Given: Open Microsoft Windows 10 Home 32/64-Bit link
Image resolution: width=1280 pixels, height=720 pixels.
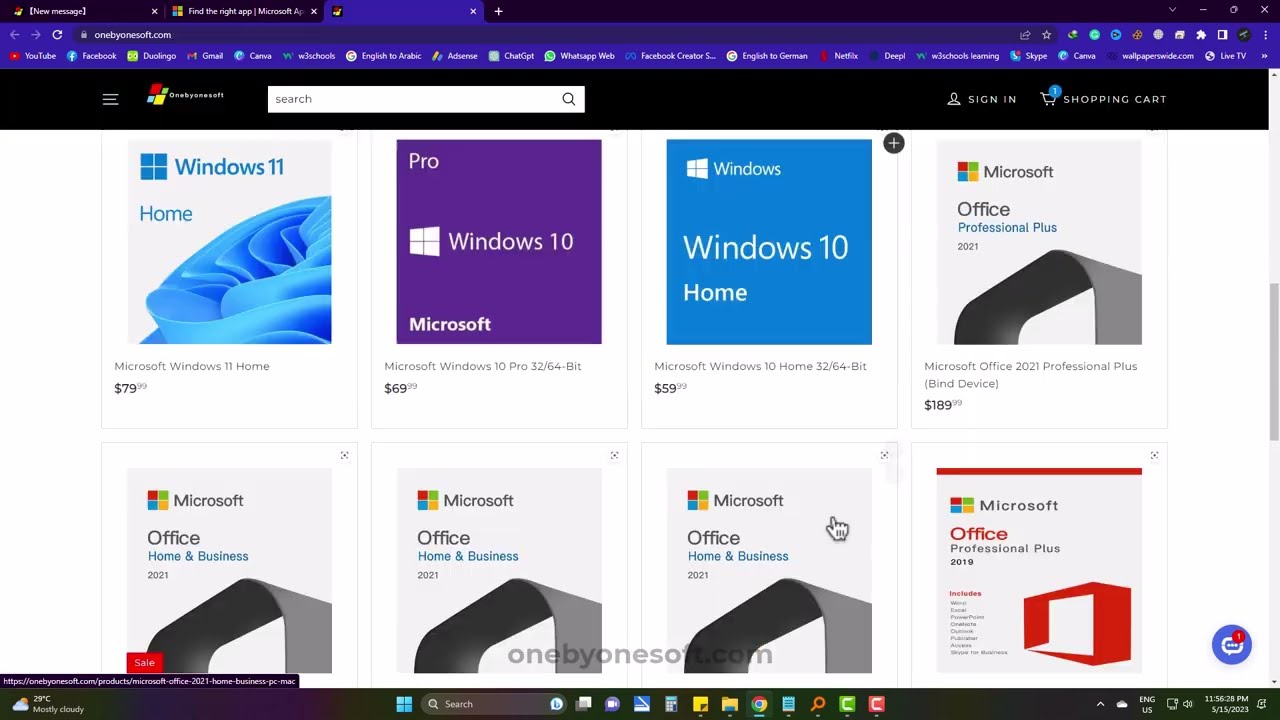Looking at the screenshot, I should coord(760,366).
